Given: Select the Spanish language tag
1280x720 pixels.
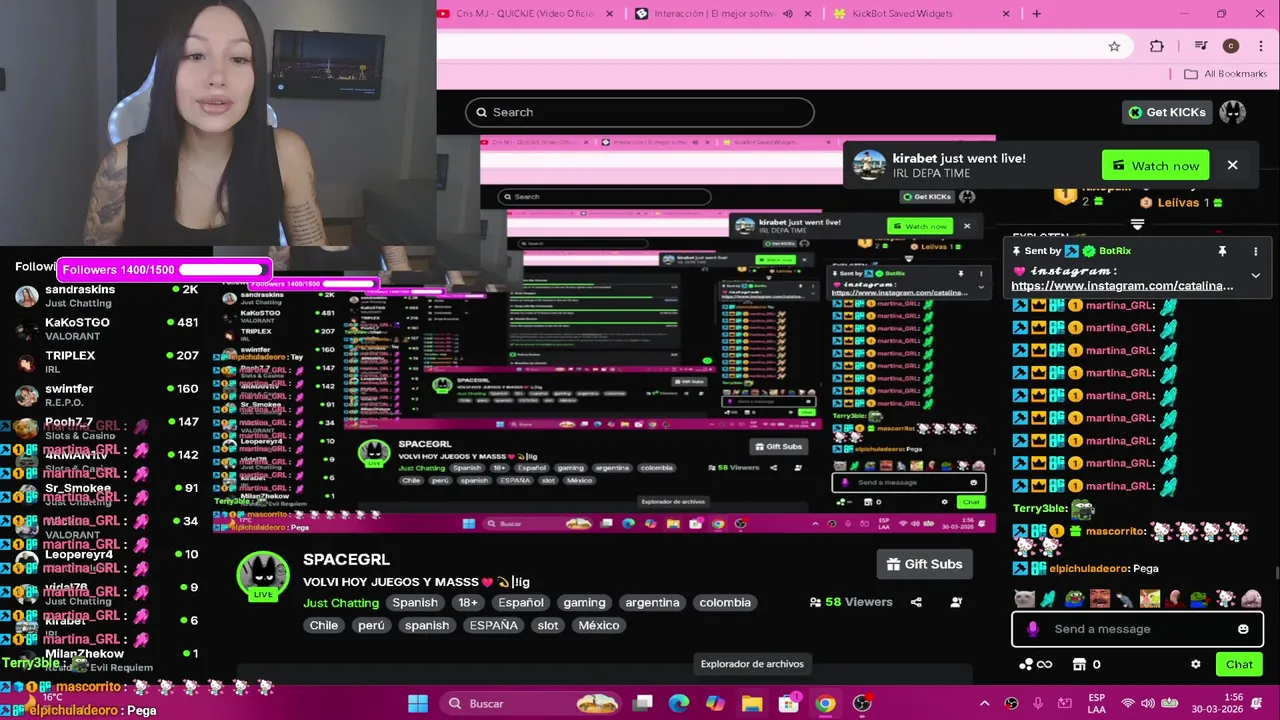Looking at the screenshot, I should pos(415,602).
